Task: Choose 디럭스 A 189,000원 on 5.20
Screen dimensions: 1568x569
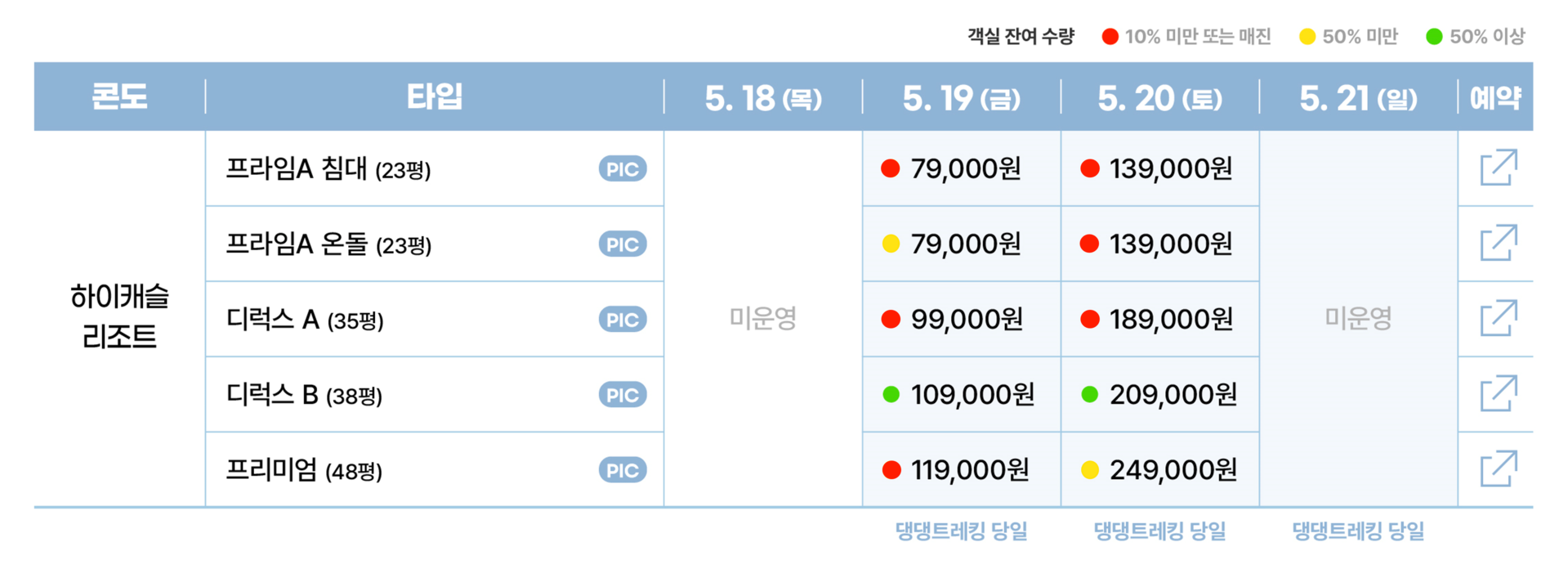Action: pyautogui.click(x=1160, y=319)
